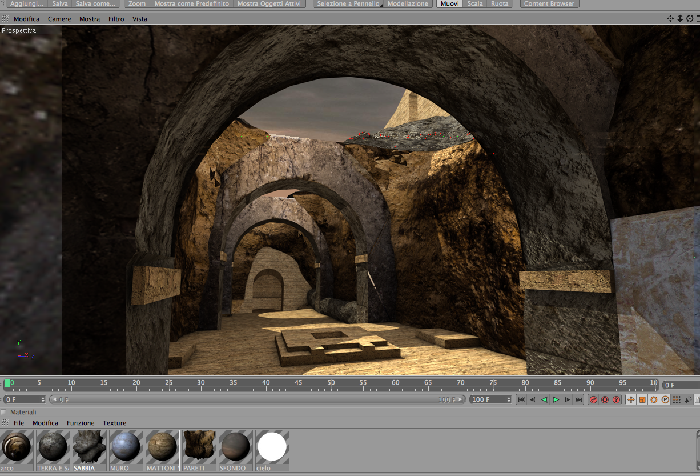Jump to the start of animation
The height and width of the screenshot is (476, 700).
[x=521, y=400]
